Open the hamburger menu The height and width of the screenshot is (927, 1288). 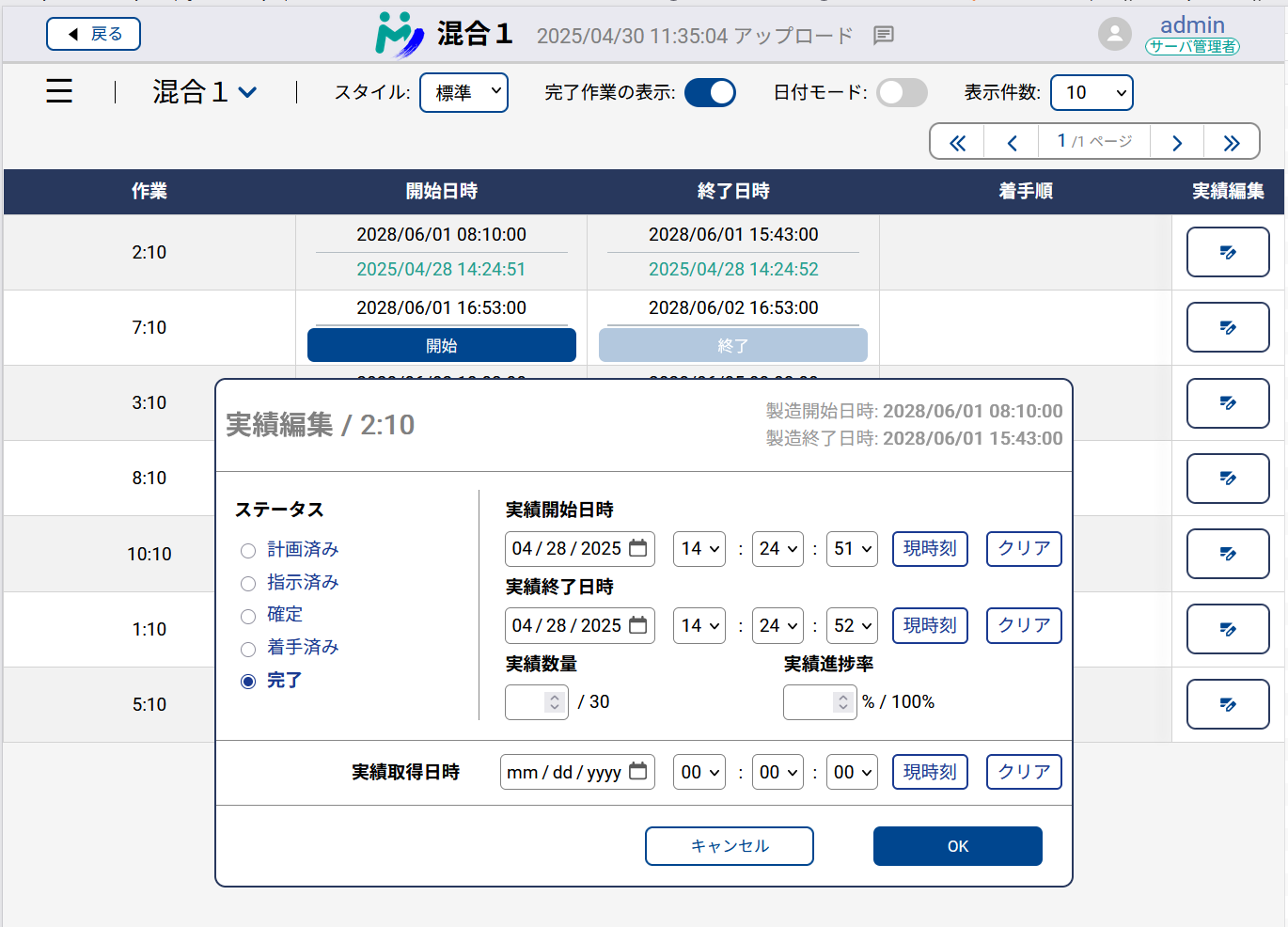coord(59,91)
